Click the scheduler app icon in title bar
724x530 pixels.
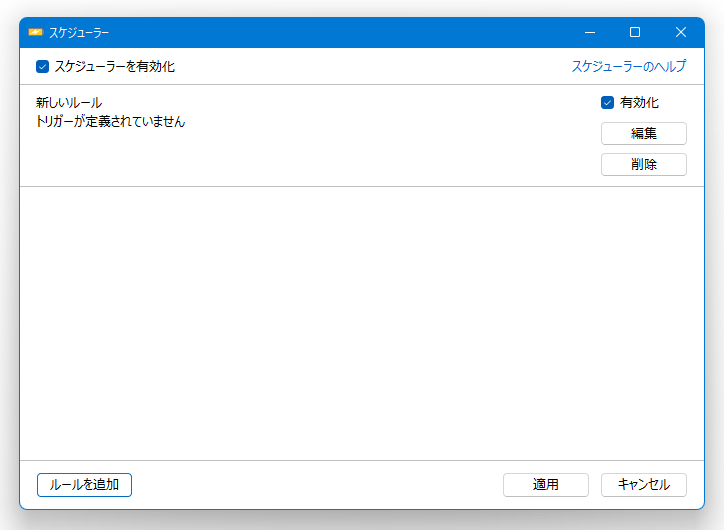point(35,32)
